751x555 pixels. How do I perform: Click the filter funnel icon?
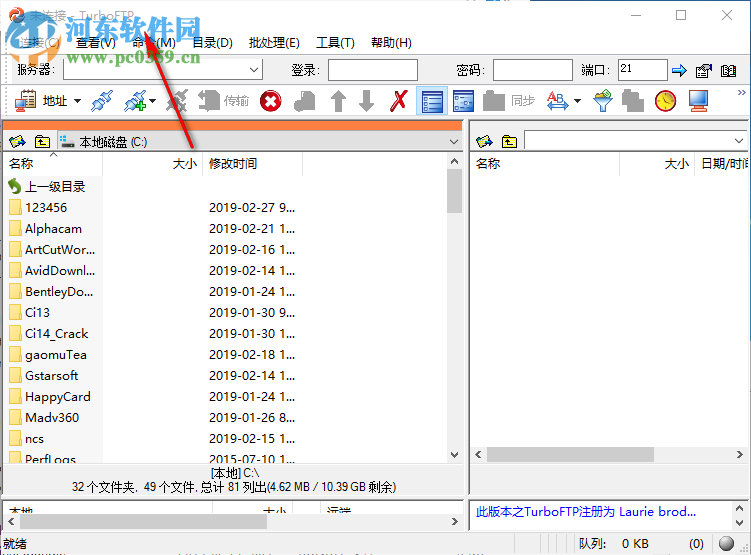tap(603, 101)
